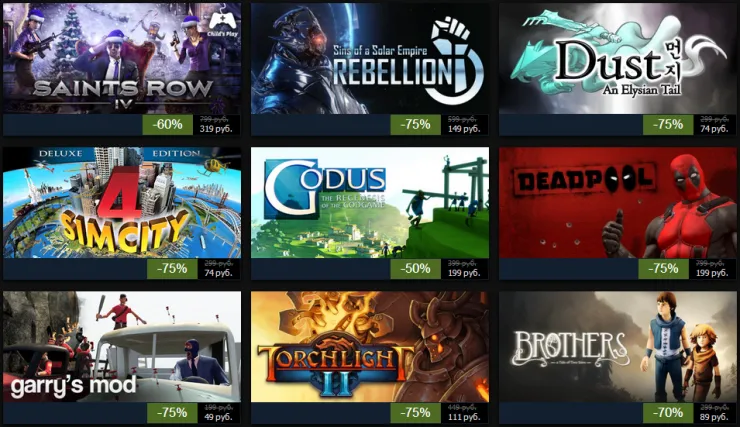
Task: Click the 89 руб. price under Brothers
Action: [x=714, y=417]
